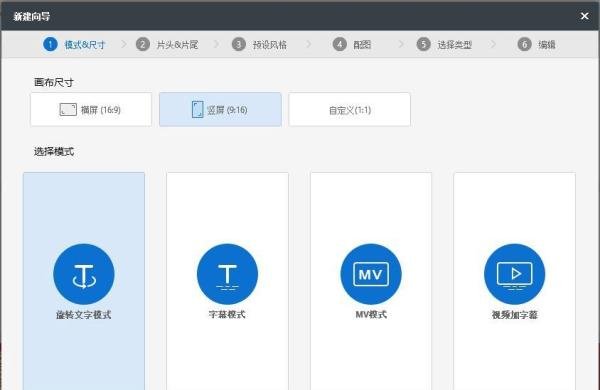Go to 片头&片尾 step tab
This screenshot has height=390, width=600.
pos(167,44)
